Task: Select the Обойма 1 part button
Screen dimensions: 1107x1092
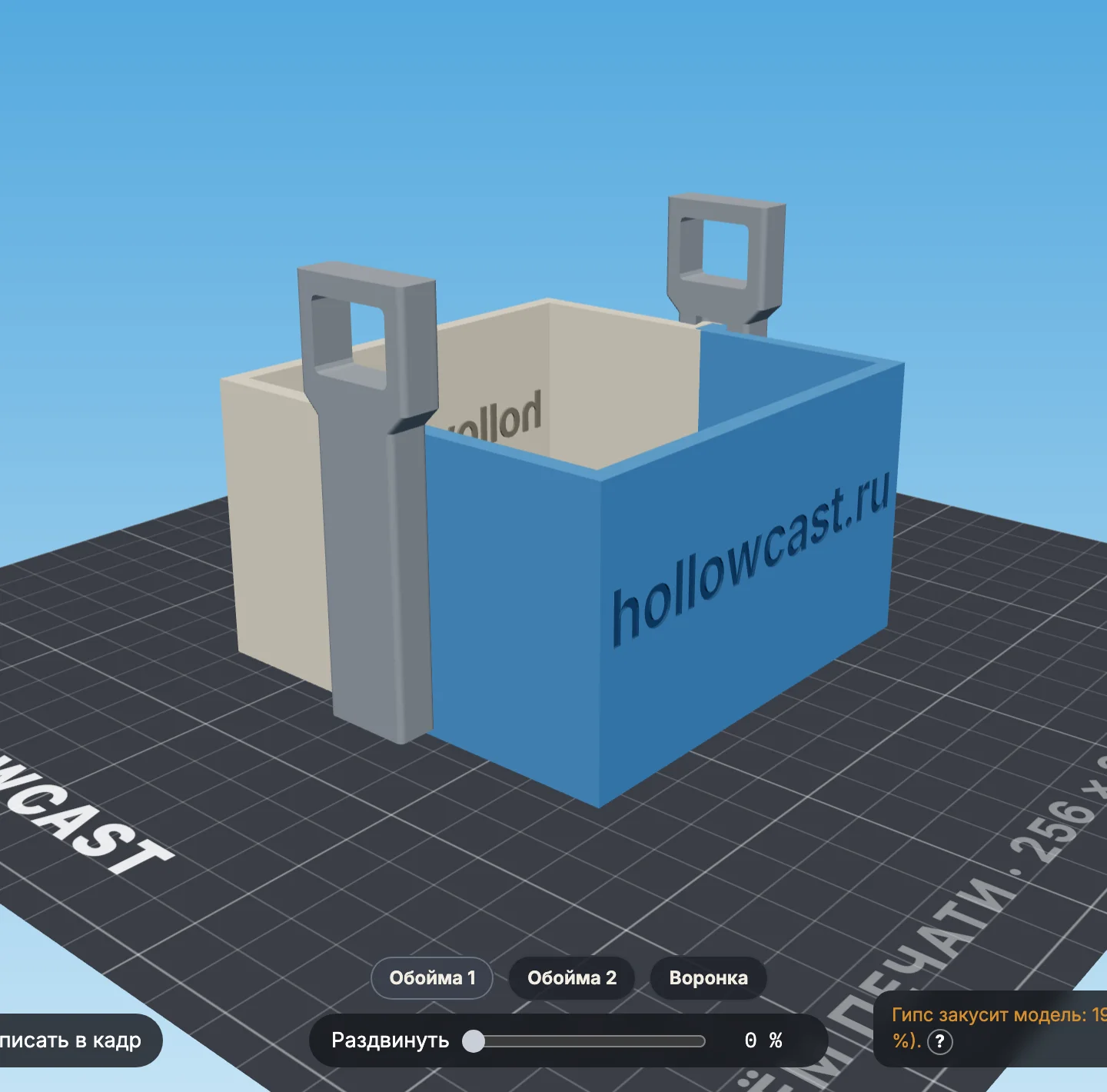Action: pyautogui.click(x=432, y=977)
